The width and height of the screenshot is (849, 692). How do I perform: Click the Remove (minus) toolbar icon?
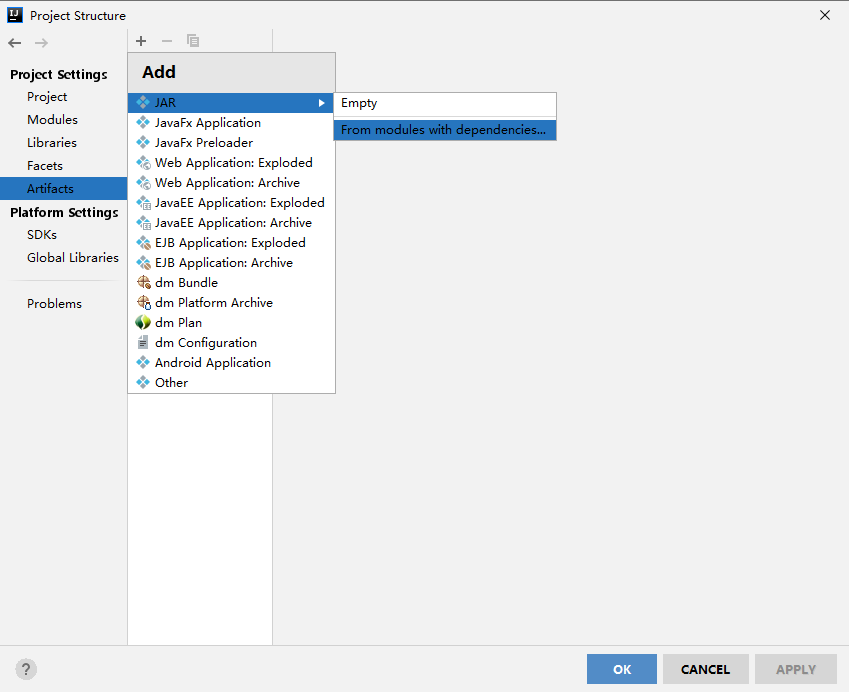coord(167,41)
